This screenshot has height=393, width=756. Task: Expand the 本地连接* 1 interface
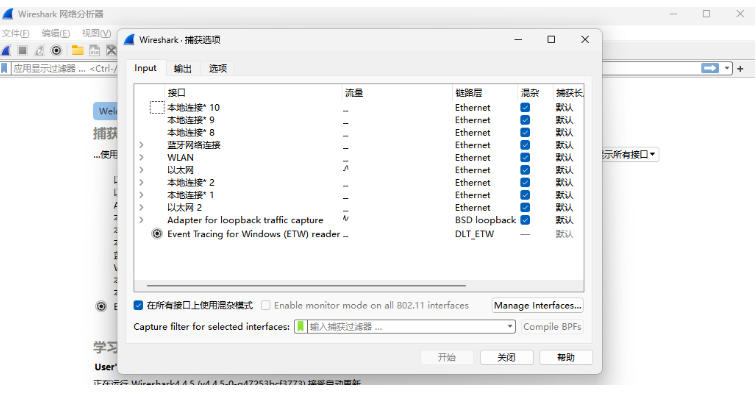141,195
